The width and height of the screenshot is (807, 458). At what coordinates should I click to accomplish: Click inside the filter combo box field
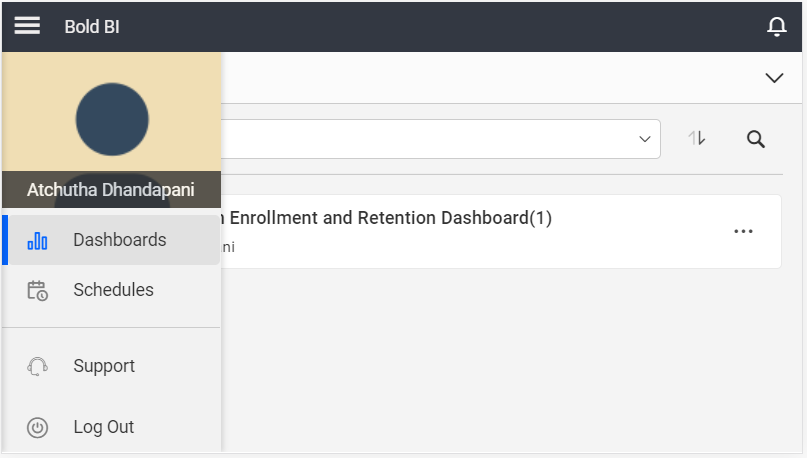click(430, 139)
